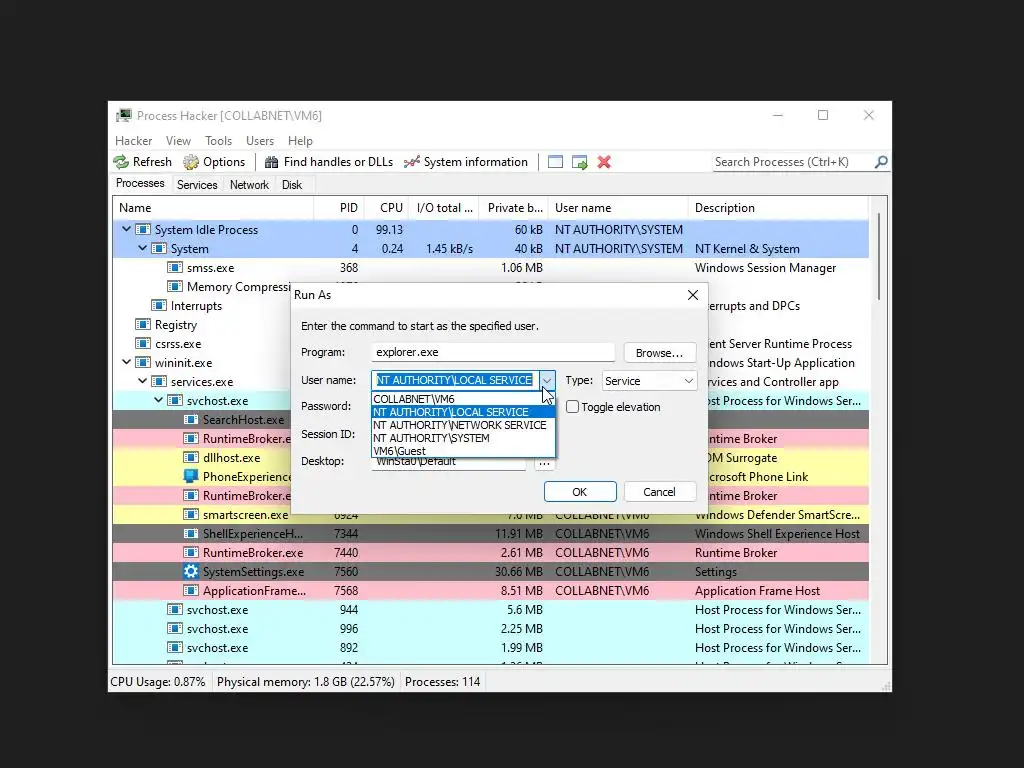
Task: Choose NT AUTHORITY\SYSTEM from the list
Action: [463, 438]
